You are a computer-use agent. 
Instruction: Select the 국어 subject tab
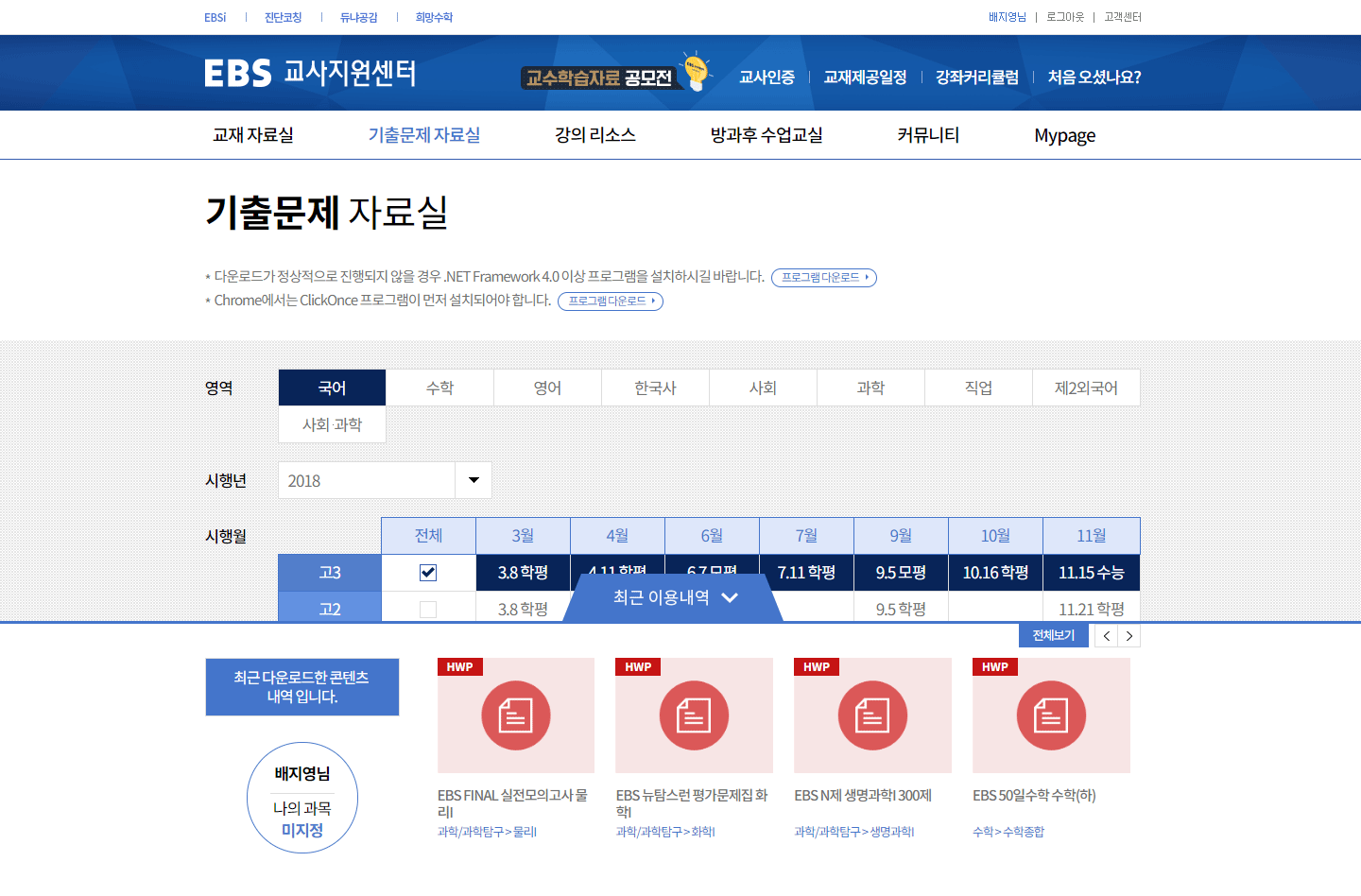click(332, 388)
